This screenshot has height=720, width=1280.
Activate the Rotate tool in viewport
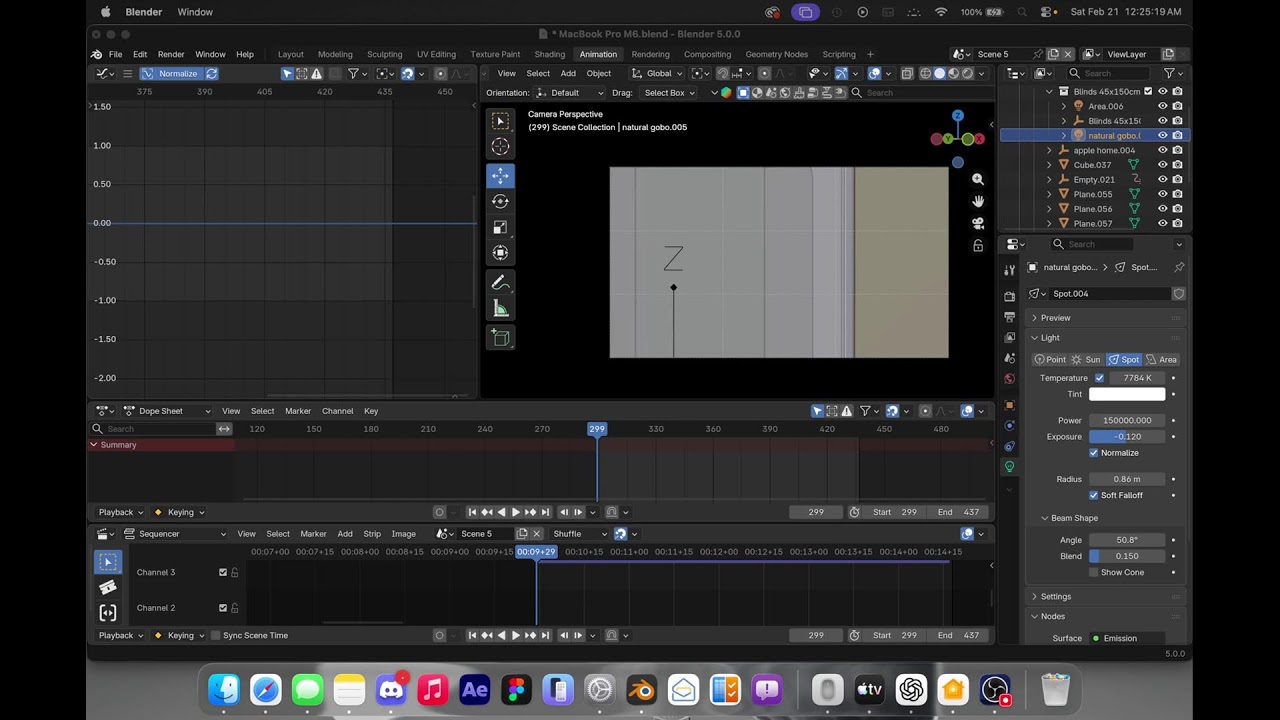pos(500,201)
